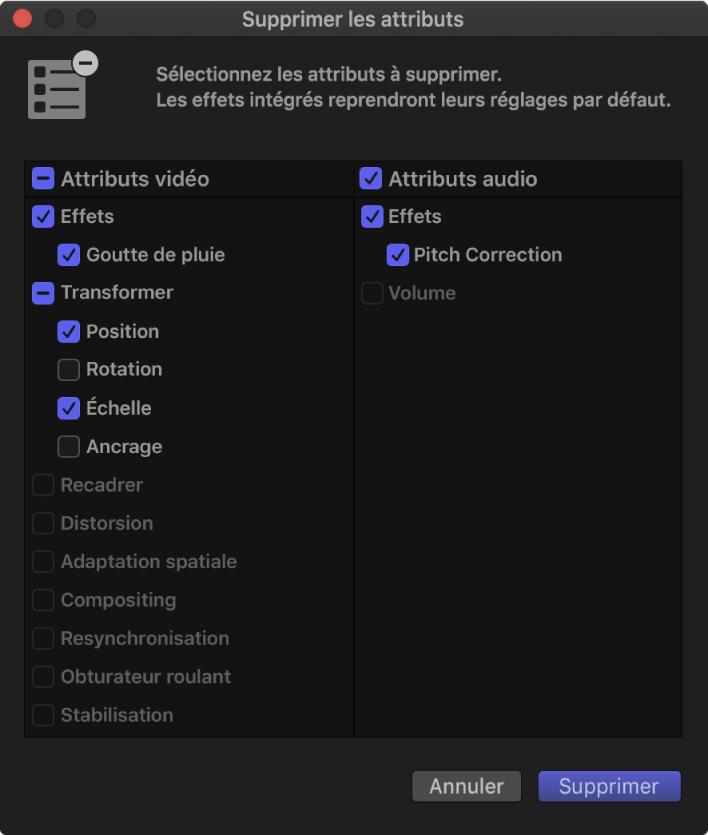Uncheck video Effets checkbox
Screen dimensions: 708x835
pyautogui.click(x=43, y=216)
